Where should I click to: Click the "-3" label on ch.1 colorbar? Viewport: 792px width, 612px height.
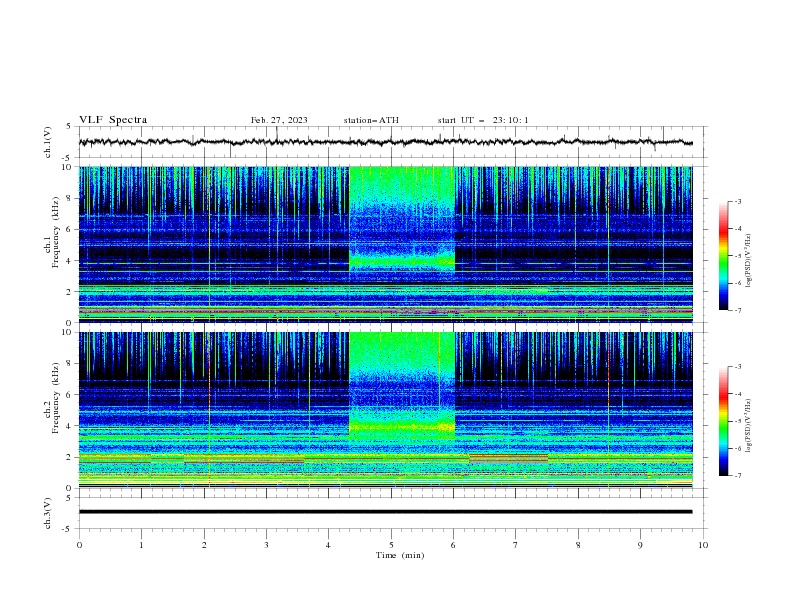[x=737, y=201]
